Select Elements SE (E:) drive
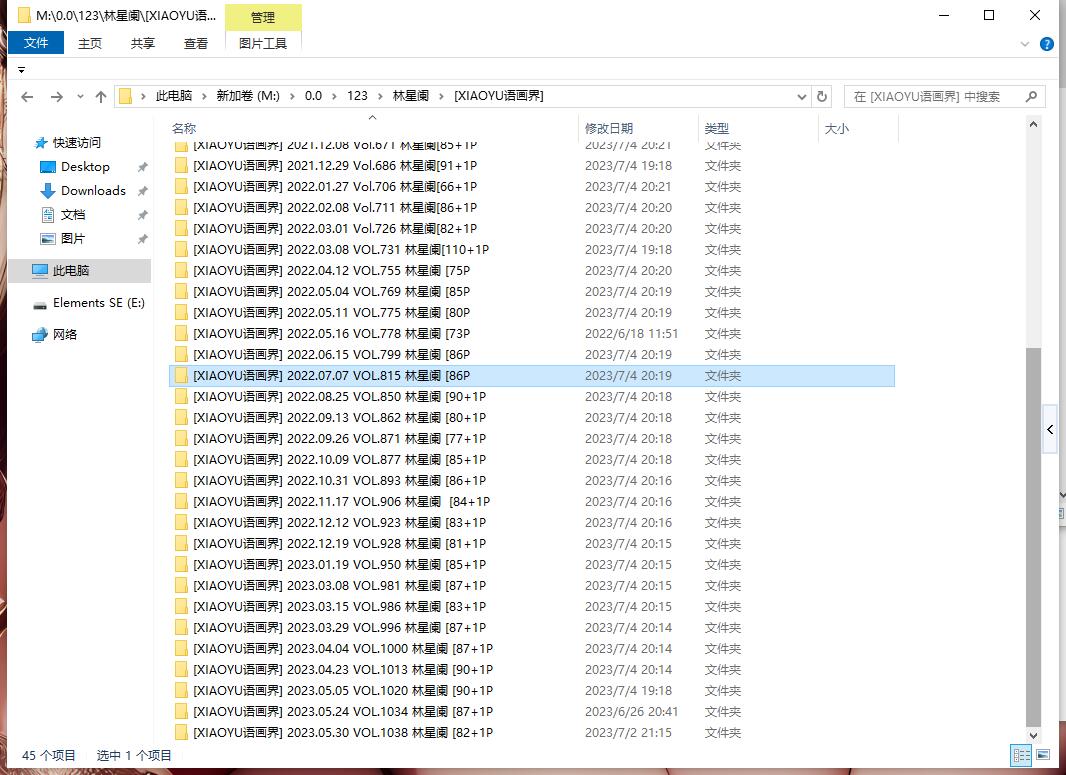Image resolution: width=1066 pixels, height=775 pixels. pyautogui.click(x=99, y=303)
